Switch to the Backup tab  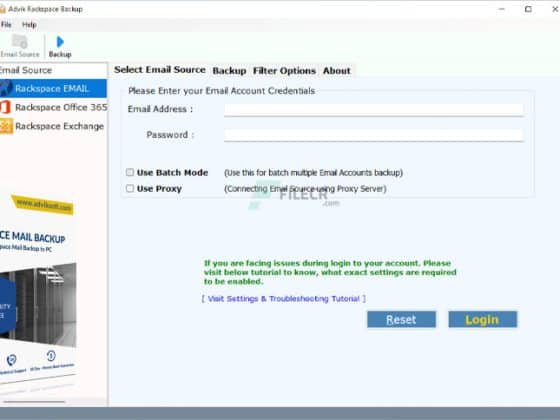pyautogui.click(x=229, y=71)
